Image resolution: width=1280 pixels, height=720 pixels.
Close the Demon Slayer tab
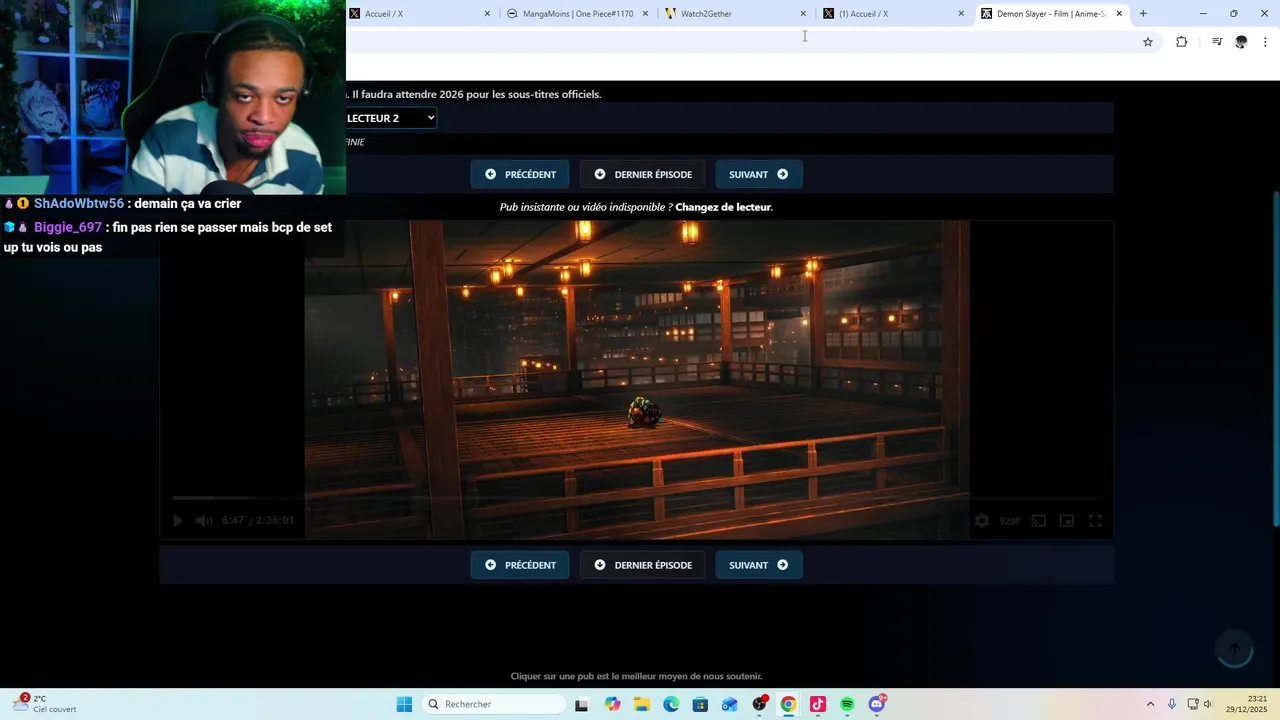tap(1119, 14)
